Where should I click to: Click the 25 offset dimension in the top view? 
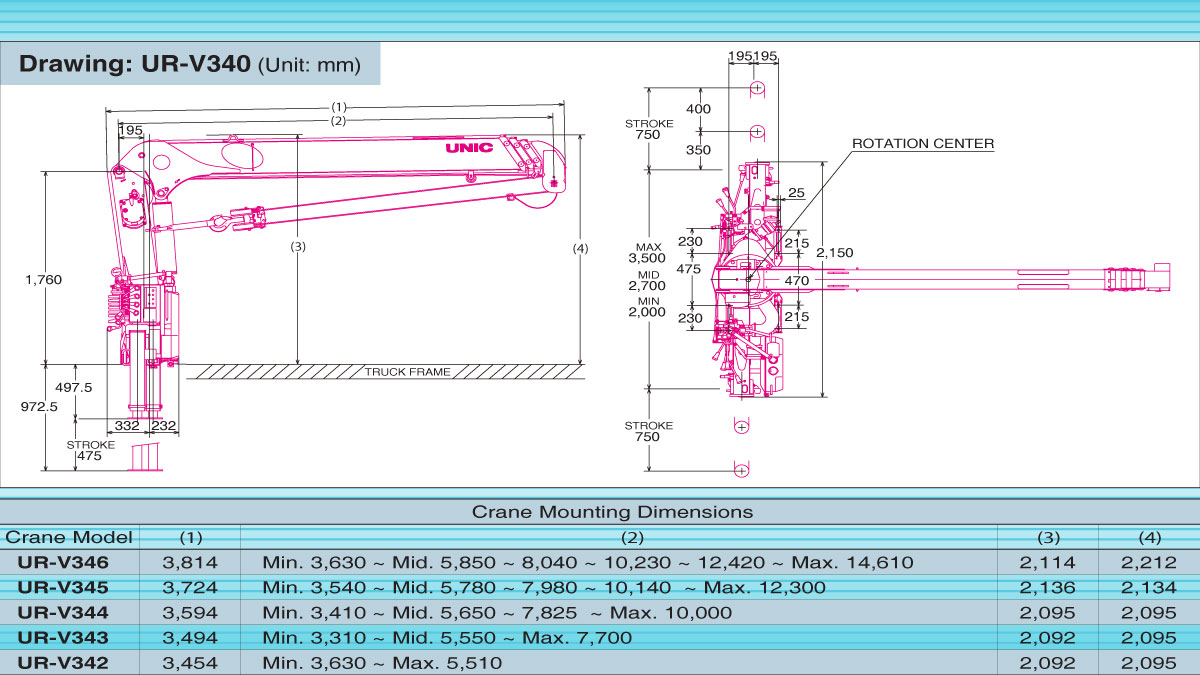click(796, 192)
